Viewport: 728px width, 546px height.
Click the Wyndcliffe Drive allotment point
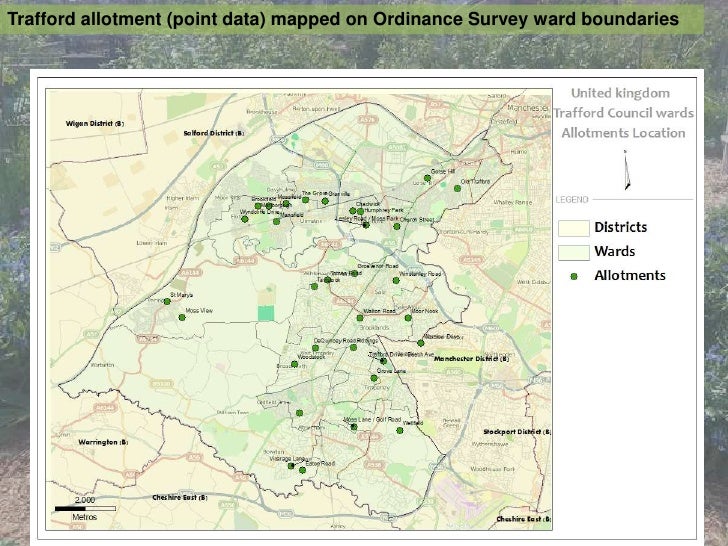(245, 219)
